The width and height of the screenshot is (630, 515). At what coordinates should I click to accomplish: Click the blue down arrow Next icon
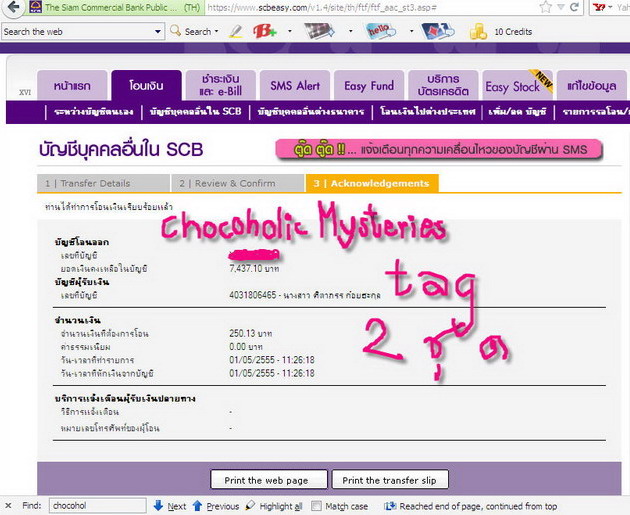pos(158,506)
